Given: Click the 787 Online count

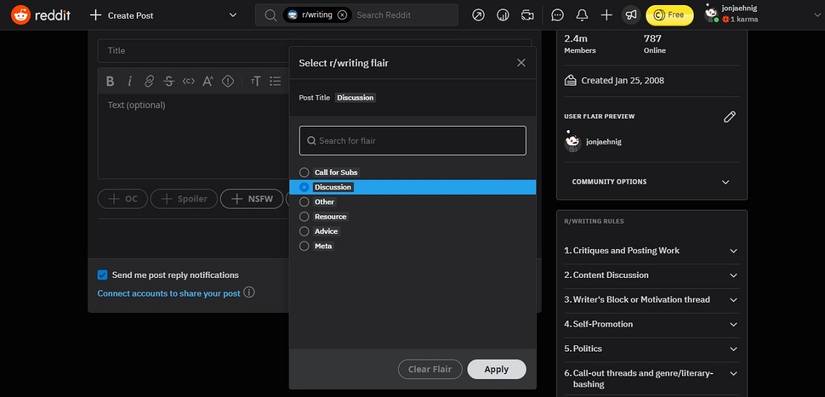Looking at the screenshot, I should pyautogui.click(x=655, y=44).
